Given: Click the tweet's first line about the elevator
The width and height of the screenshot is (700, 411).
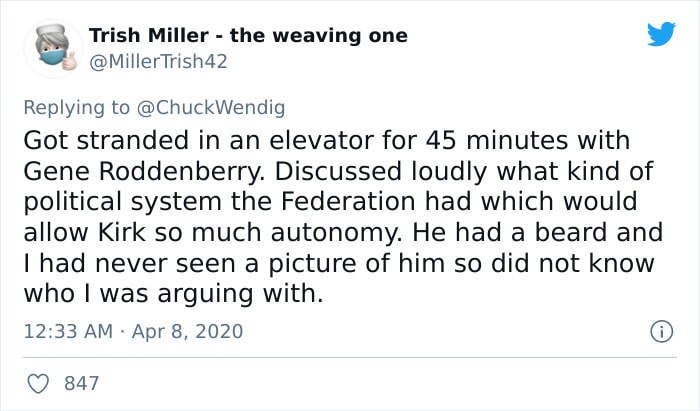Looking at the screenshot, I should click(326, 141).
